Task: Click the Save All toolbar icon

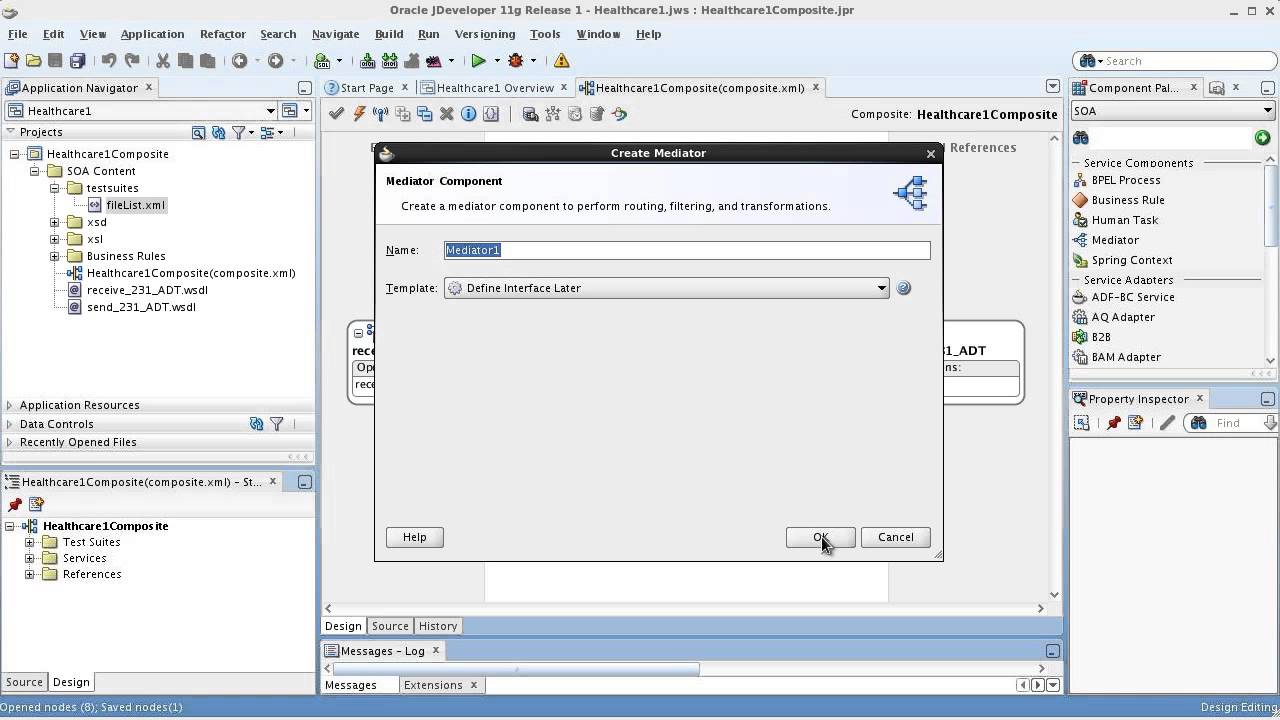Action: 77,61
